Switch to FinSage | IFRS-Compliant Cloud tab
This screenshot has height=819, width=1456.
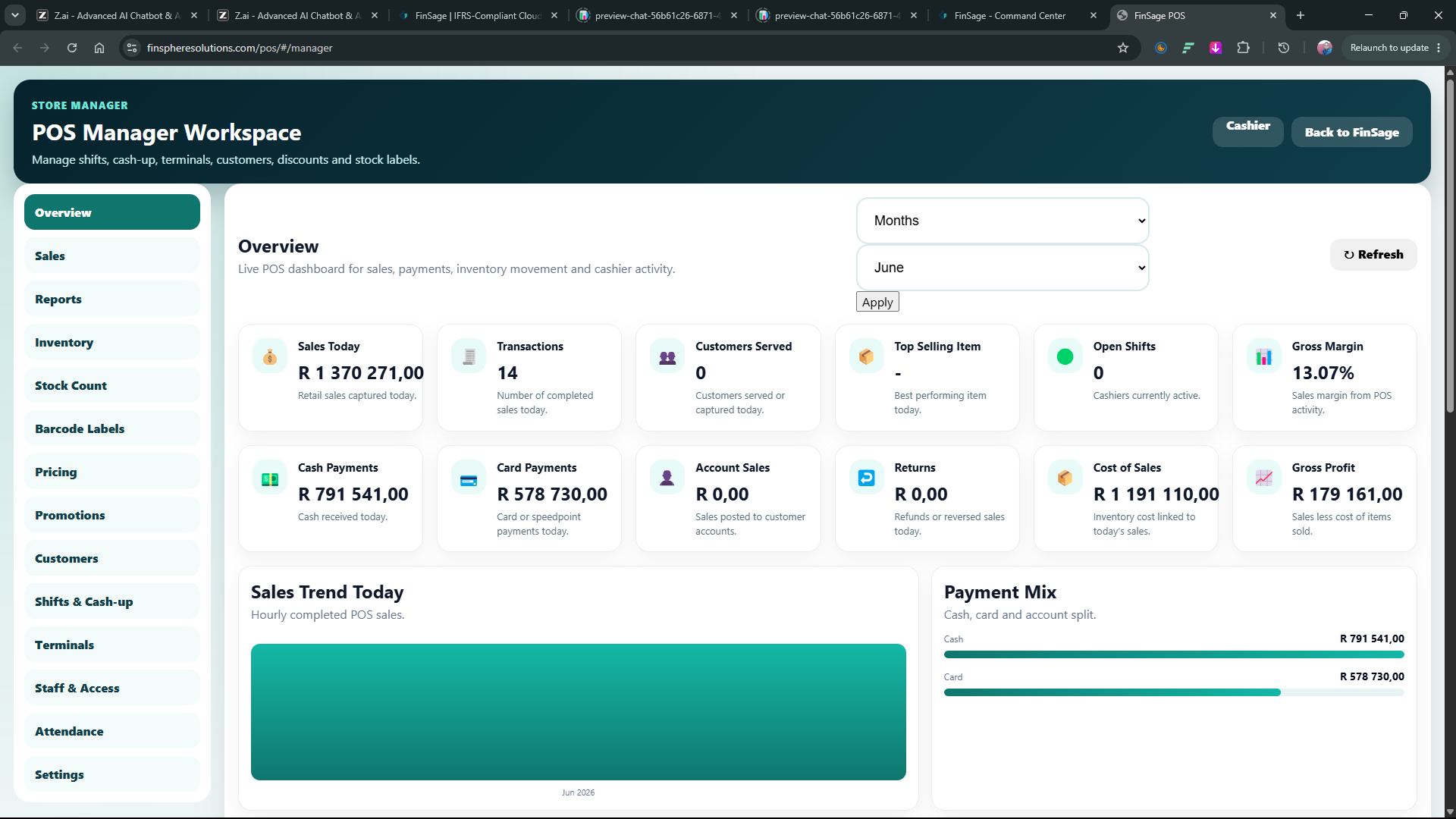coord(478,15)
